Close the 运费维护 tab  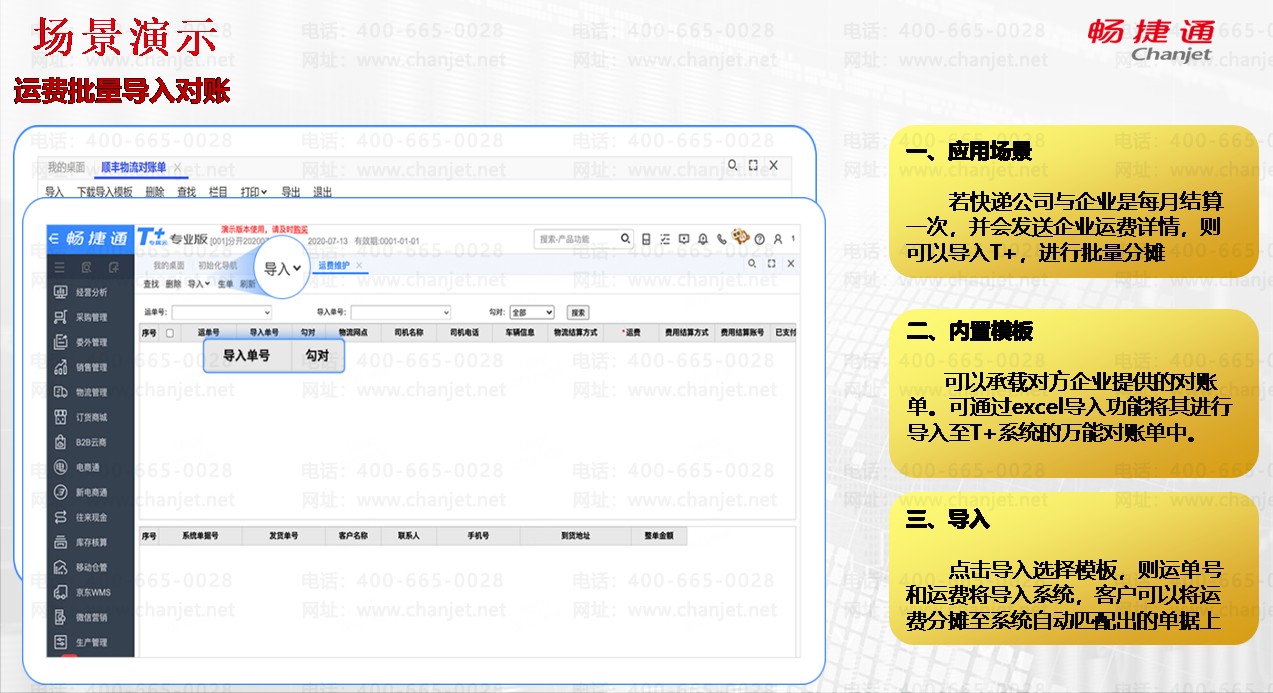pos(359,265)
